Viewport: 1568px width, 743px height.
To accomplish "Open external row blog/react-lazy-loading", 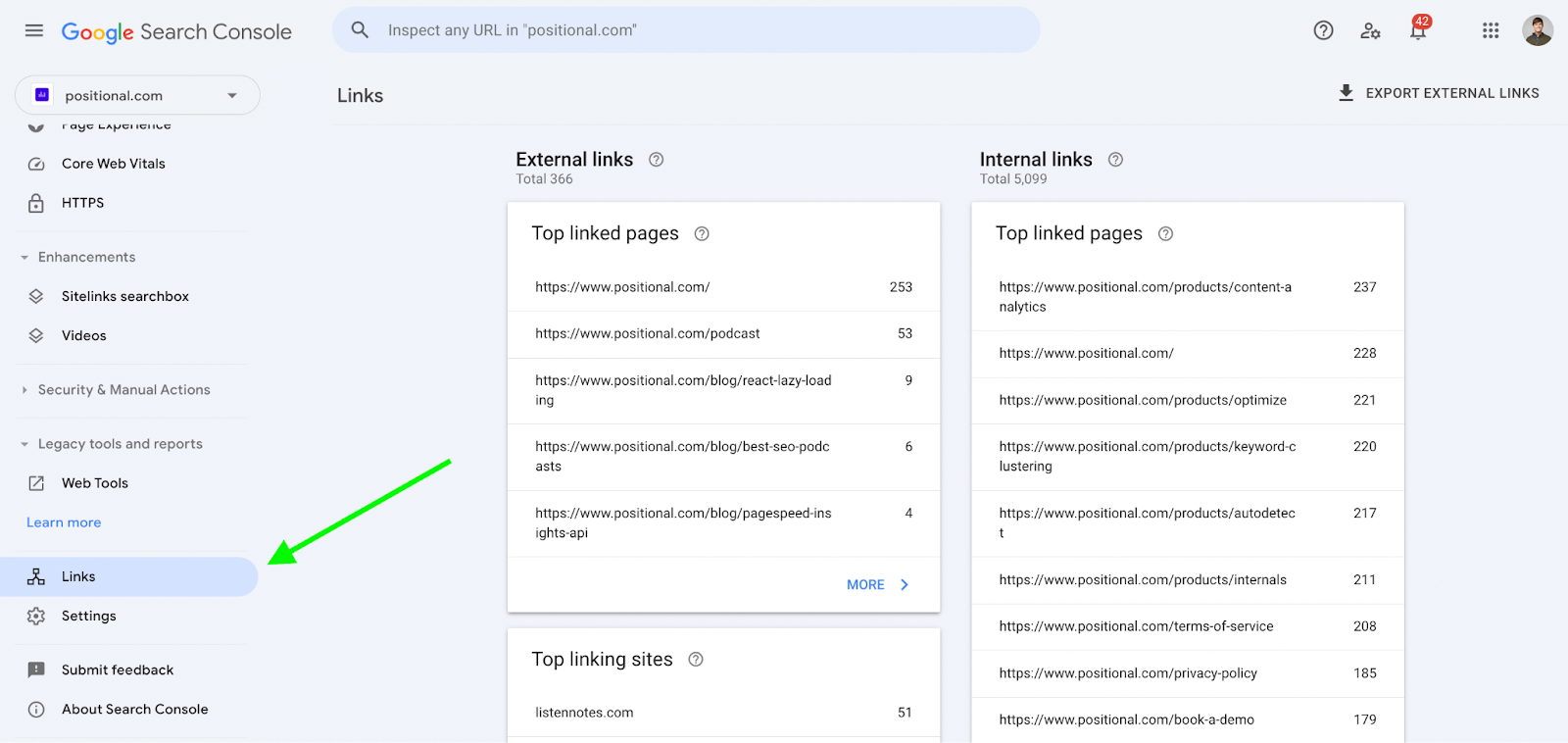I will point(724,390).
